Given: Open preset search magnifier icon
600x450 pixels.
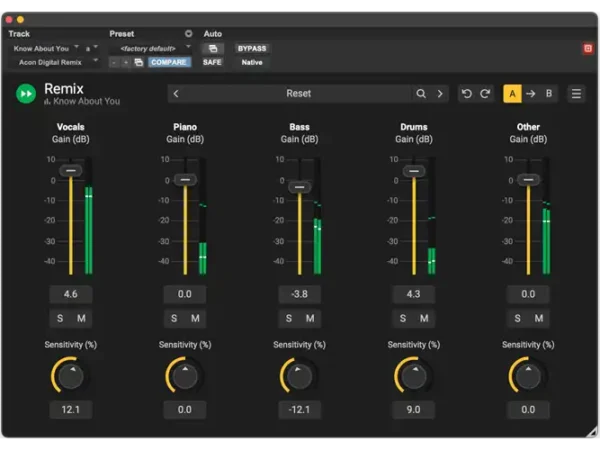Looking at the screenshot, I should point(421,94).
